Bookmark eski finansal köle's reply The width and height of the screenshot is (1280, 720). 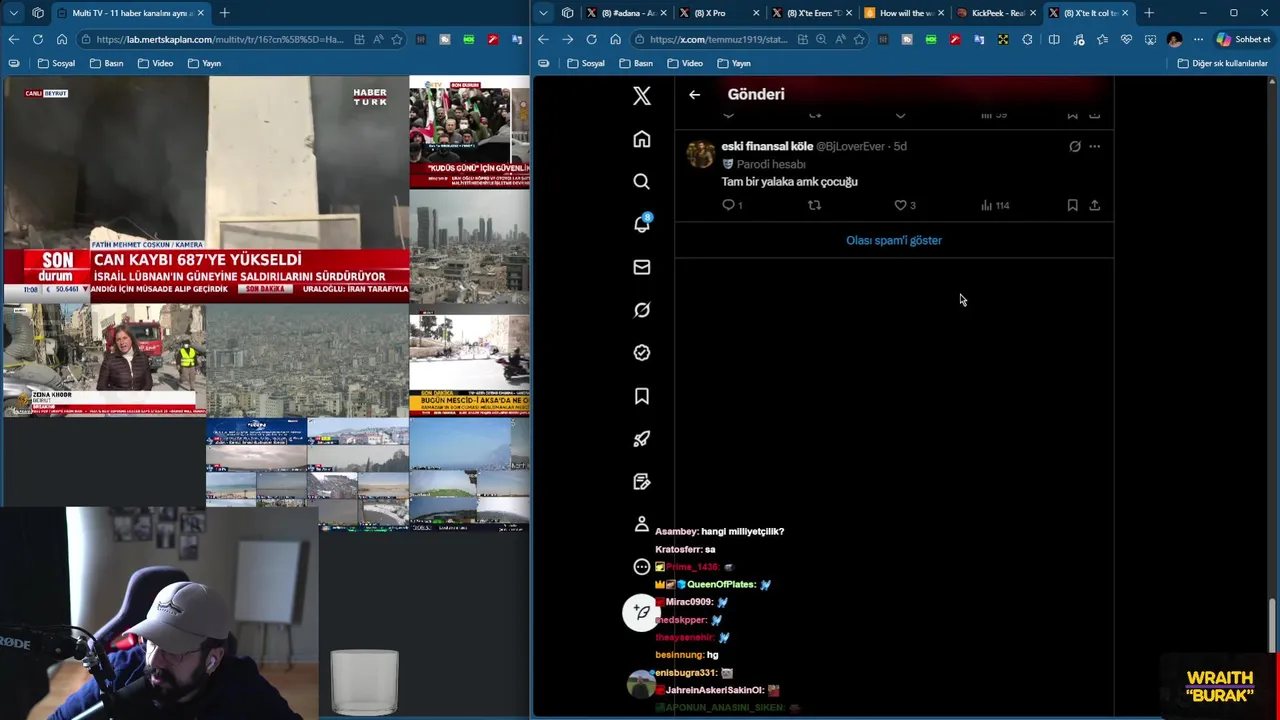click(x=1072, y=205)
